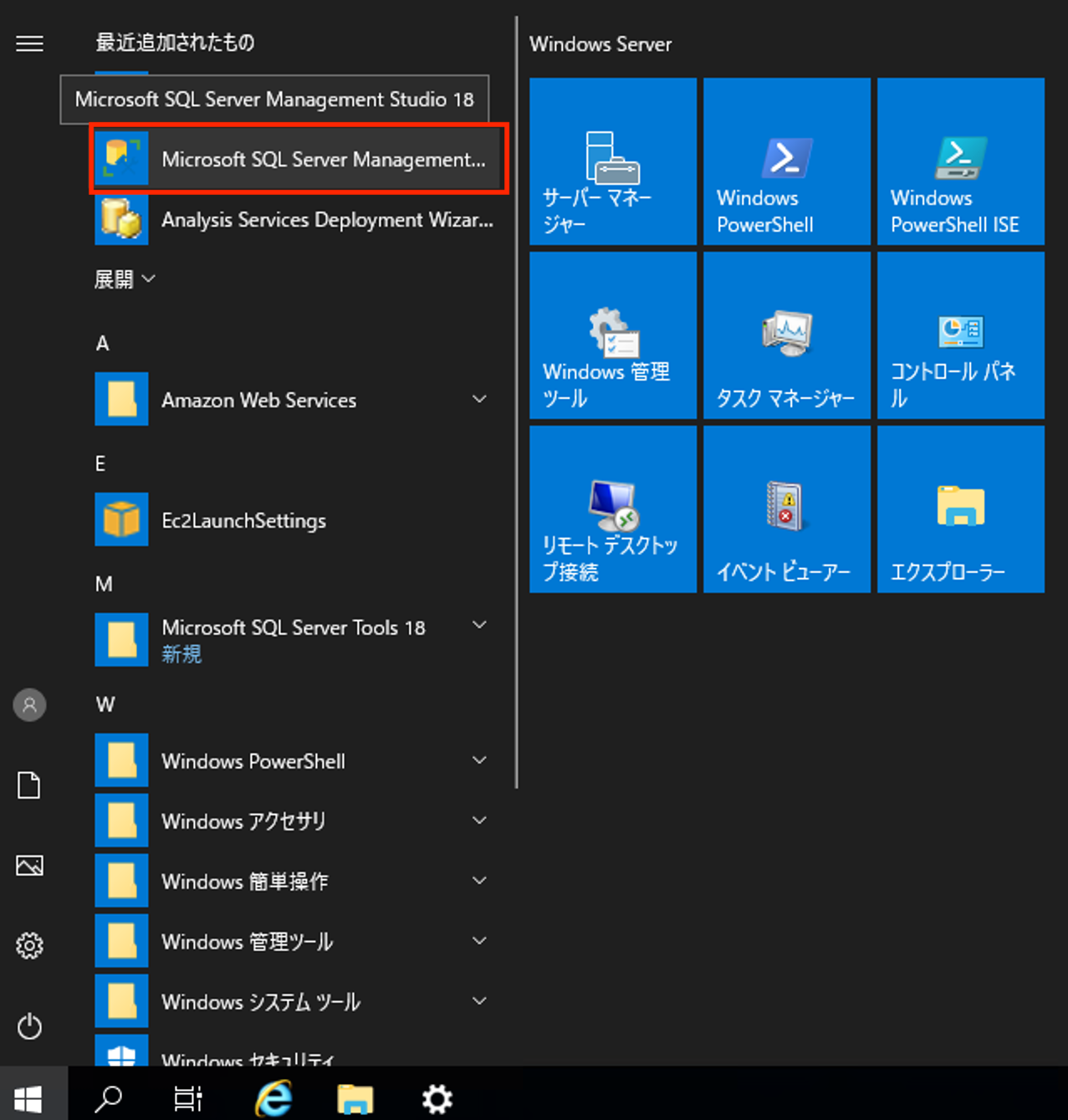Viewport: 1068px width, 1120px height.
Task: Launch コントロール パネル tile
Action: 960,335
